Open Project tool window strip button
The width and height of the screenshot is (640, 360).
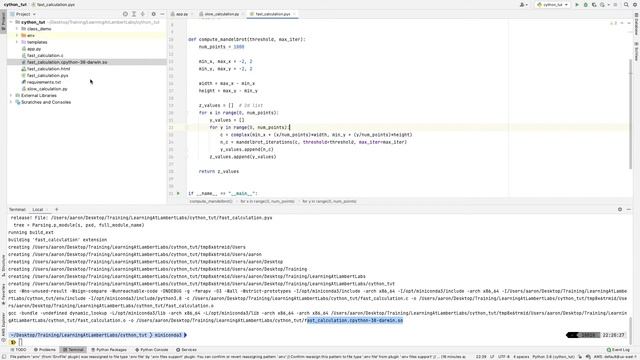(x=3, y=21)
